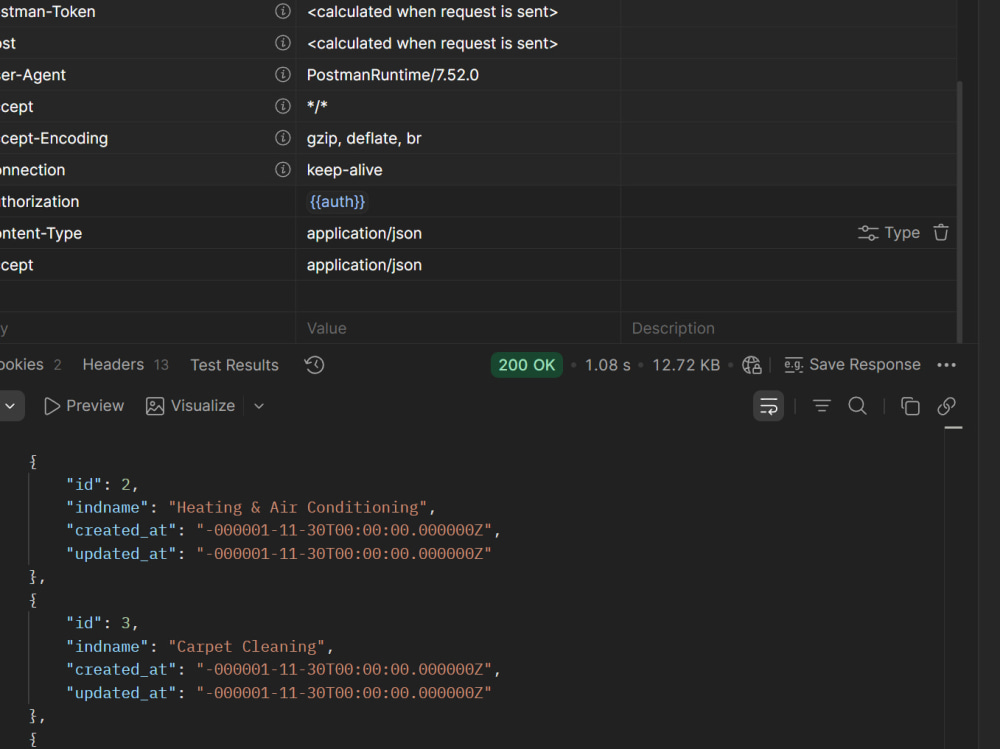Delete the Content-Type header with trash icon

941,233
